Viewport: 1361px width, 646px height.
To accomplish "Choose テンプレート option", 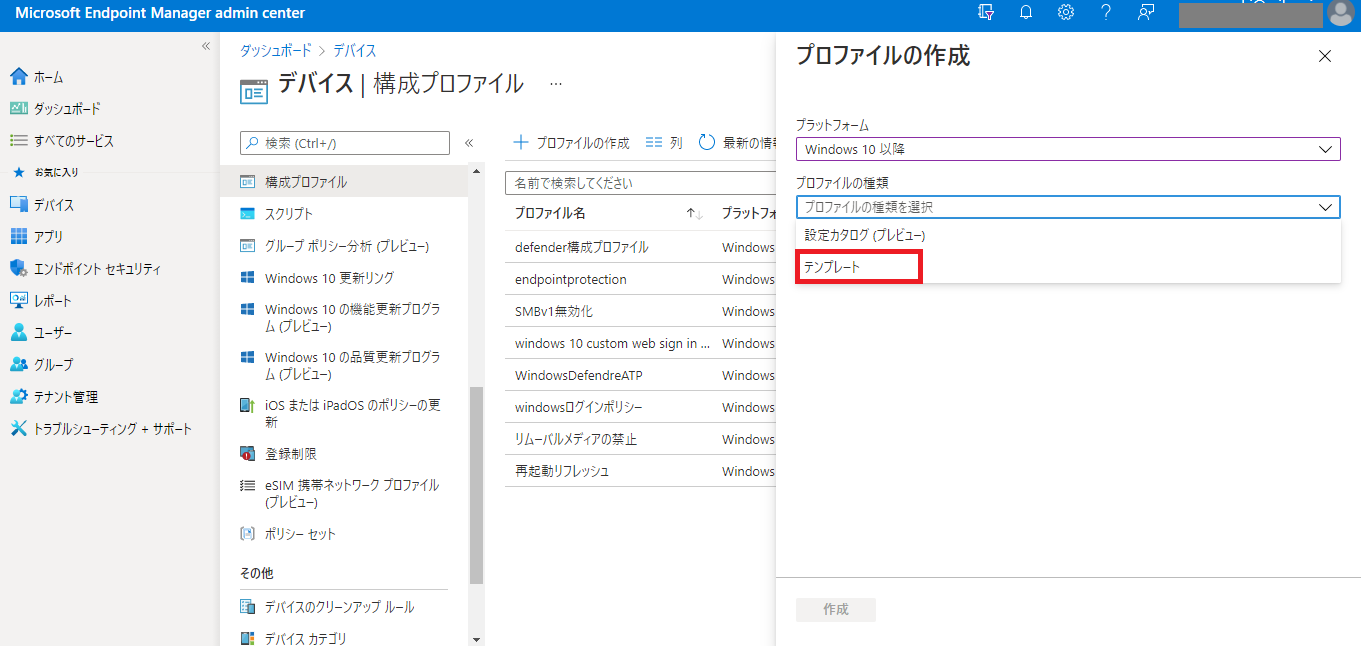I will click(x=1068, y=267).
